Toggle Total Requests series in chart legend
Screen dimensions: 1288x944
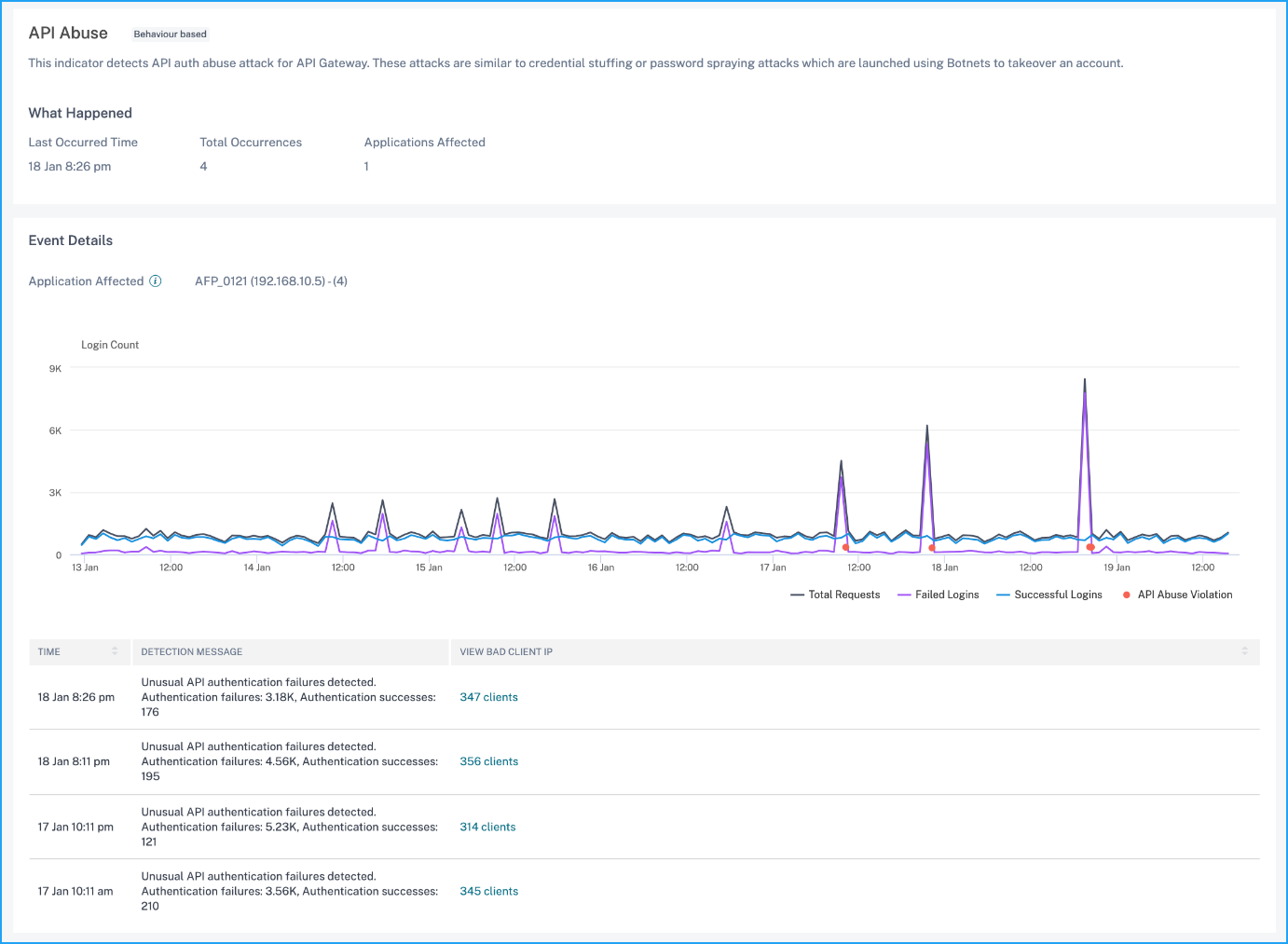point(835,595)
